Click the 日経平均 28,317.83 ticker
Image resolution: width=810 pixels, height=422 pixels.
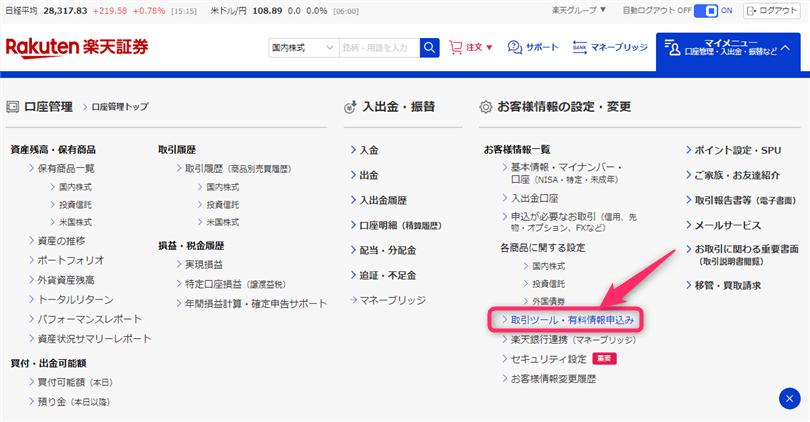(x=101, y=11)
